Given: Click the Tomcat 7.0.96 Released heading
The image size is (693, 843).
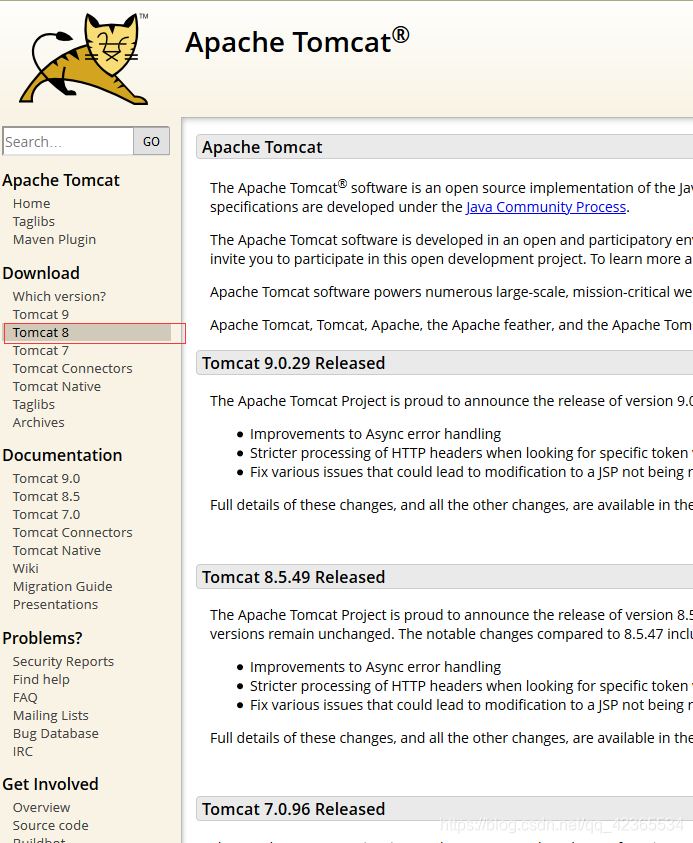Looking at the screenshot, I should point(294,809).
